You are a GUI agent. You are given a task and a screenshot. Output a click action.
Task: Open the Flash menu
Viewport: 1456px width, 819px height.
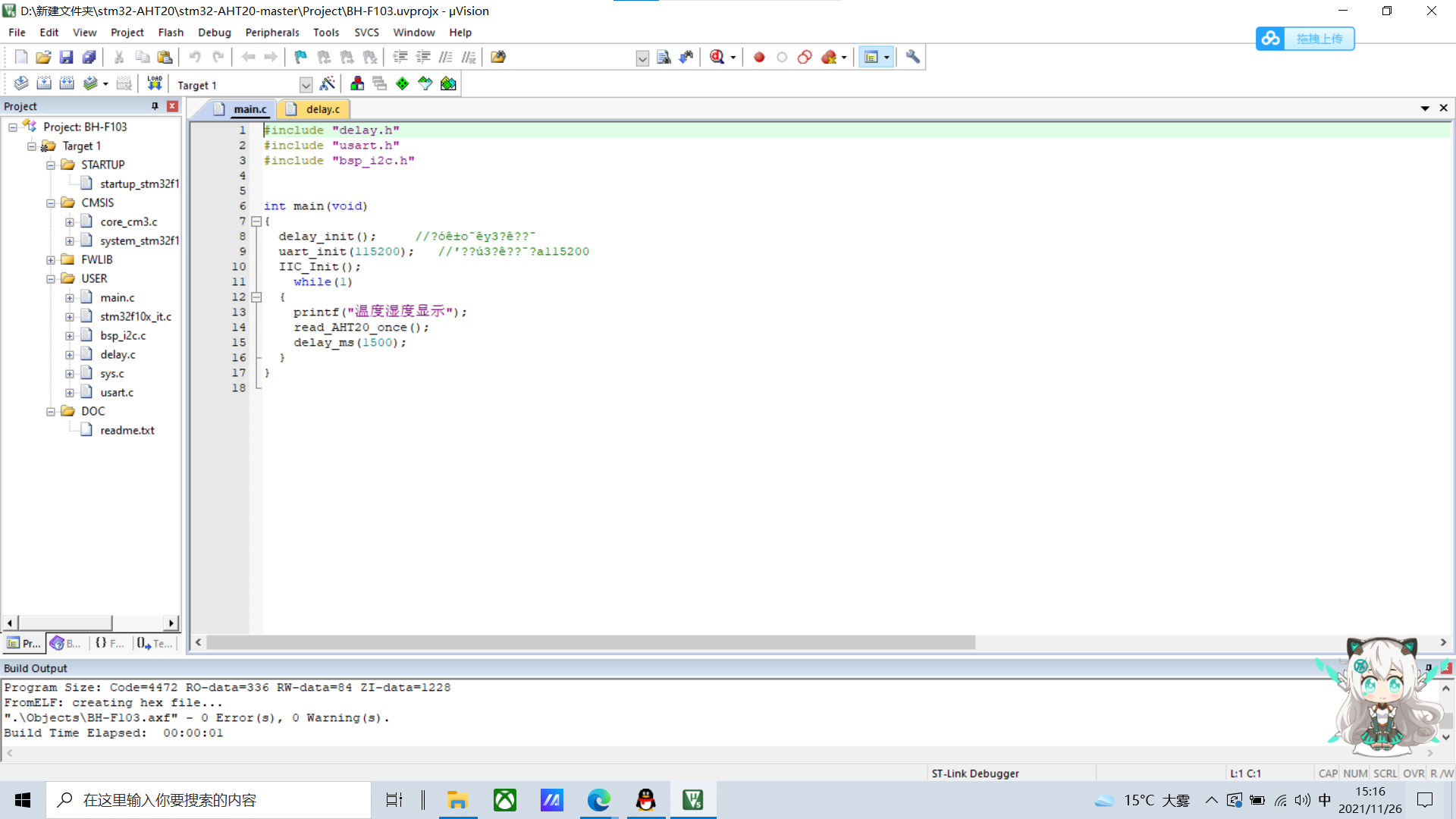171,33
